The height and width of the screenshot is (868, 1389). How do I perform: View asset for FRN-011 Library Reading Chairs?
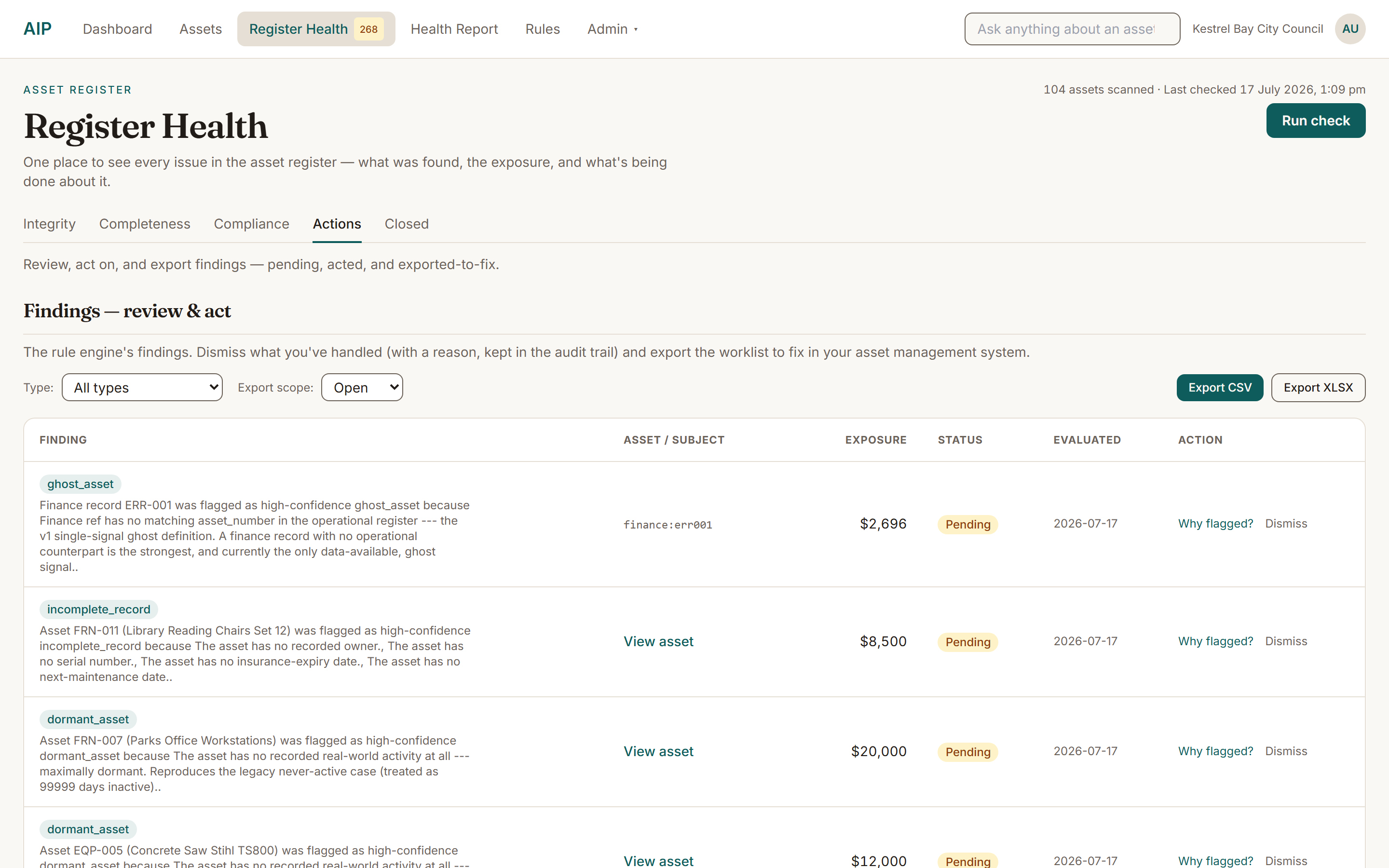pyautogui.click(x=658, y=641)
